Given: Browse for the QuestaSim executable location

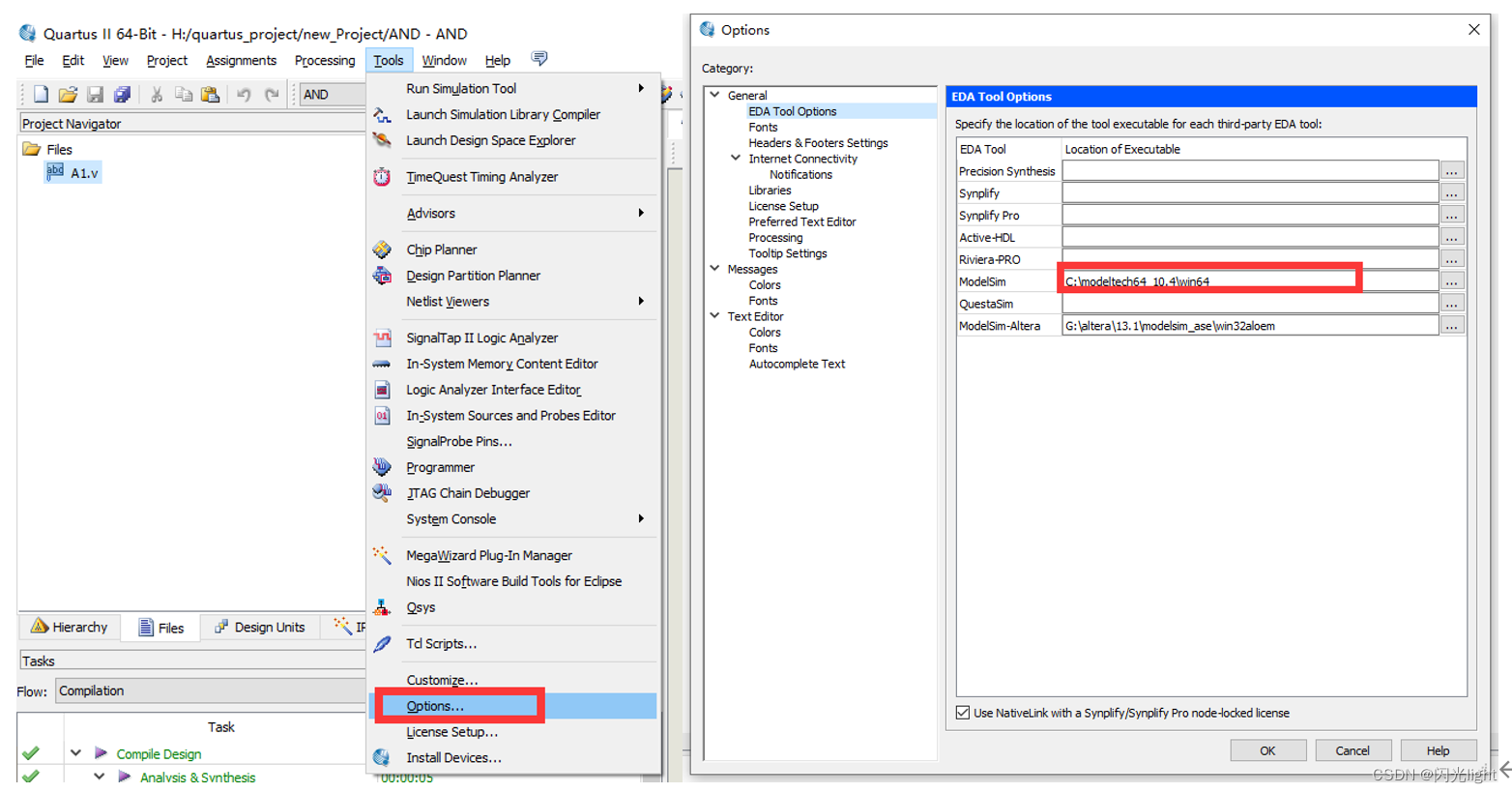Looking at the screenshot, I should [1452, 304].
